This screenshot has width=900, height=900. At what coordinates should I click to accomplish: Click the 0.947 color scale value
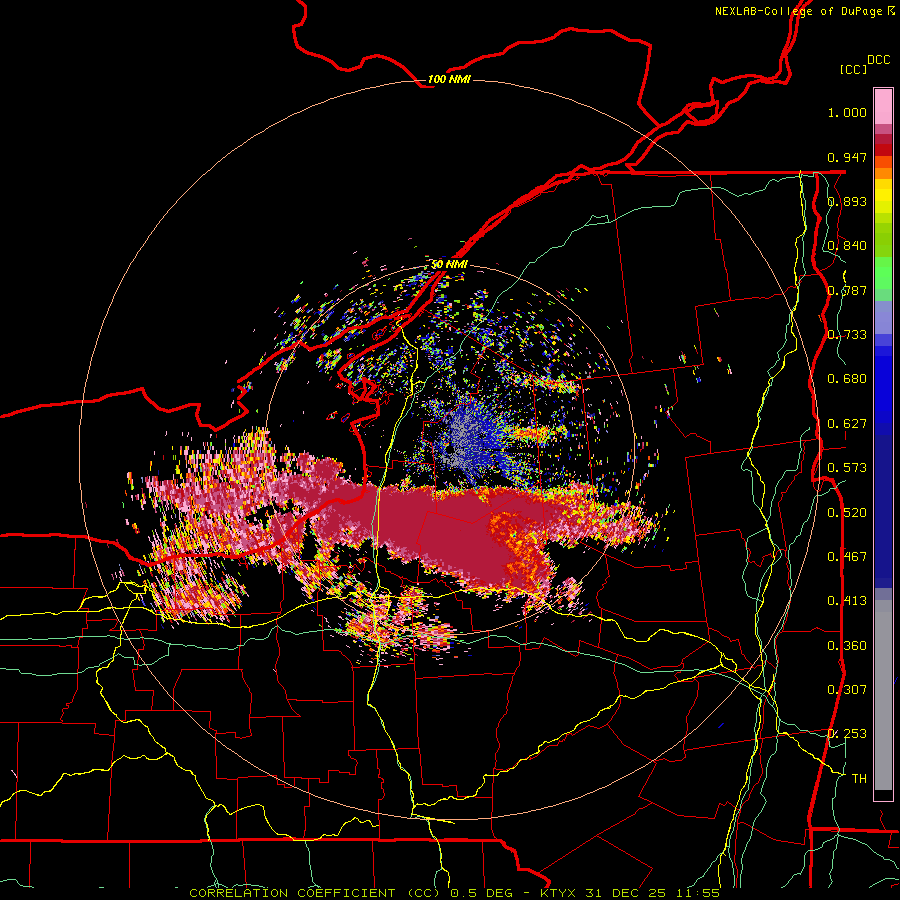pyautogui.click(x=847, y=157)
